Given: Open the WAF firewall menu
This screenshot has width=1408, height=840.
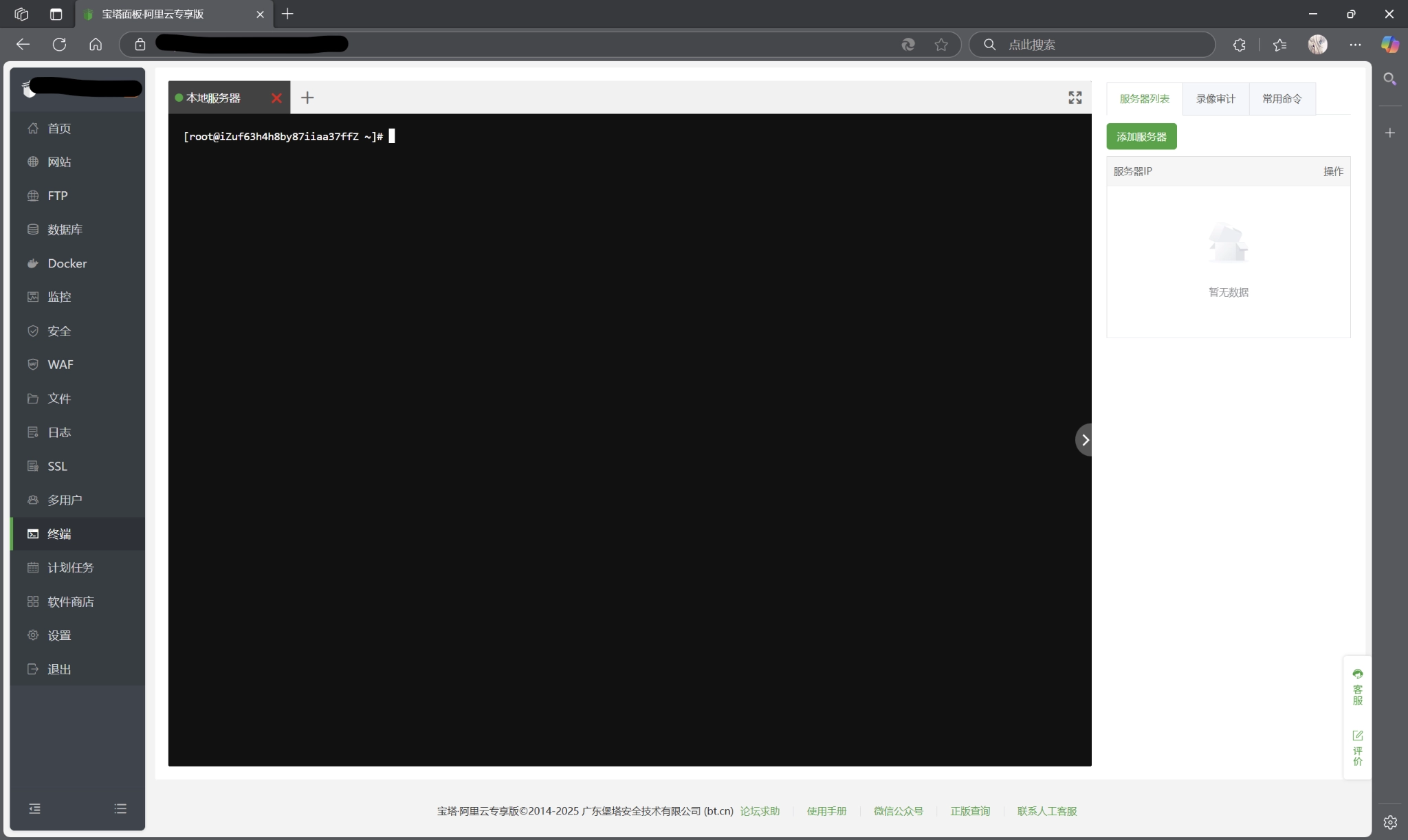Looking at the screenshot, I should click(60, 364).
